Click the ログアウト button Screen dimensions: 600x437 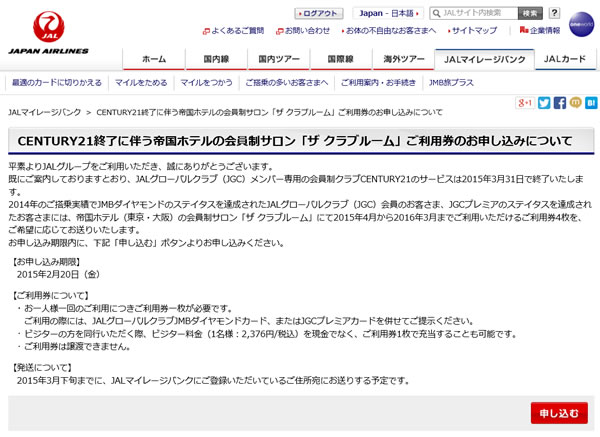(318, 14)
